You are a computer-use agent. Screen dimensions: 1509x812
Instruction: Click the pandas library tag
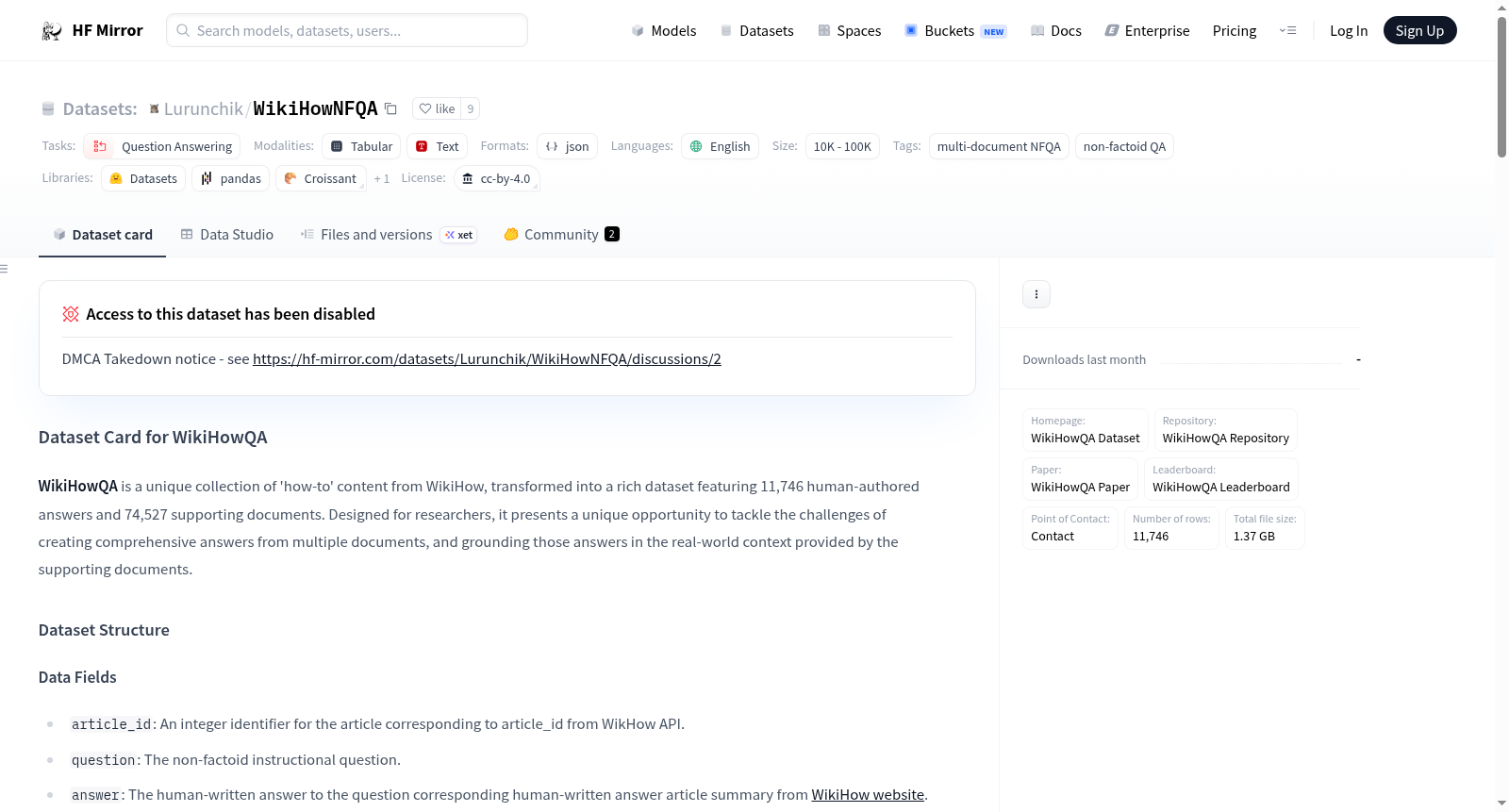tap(231, 178)
